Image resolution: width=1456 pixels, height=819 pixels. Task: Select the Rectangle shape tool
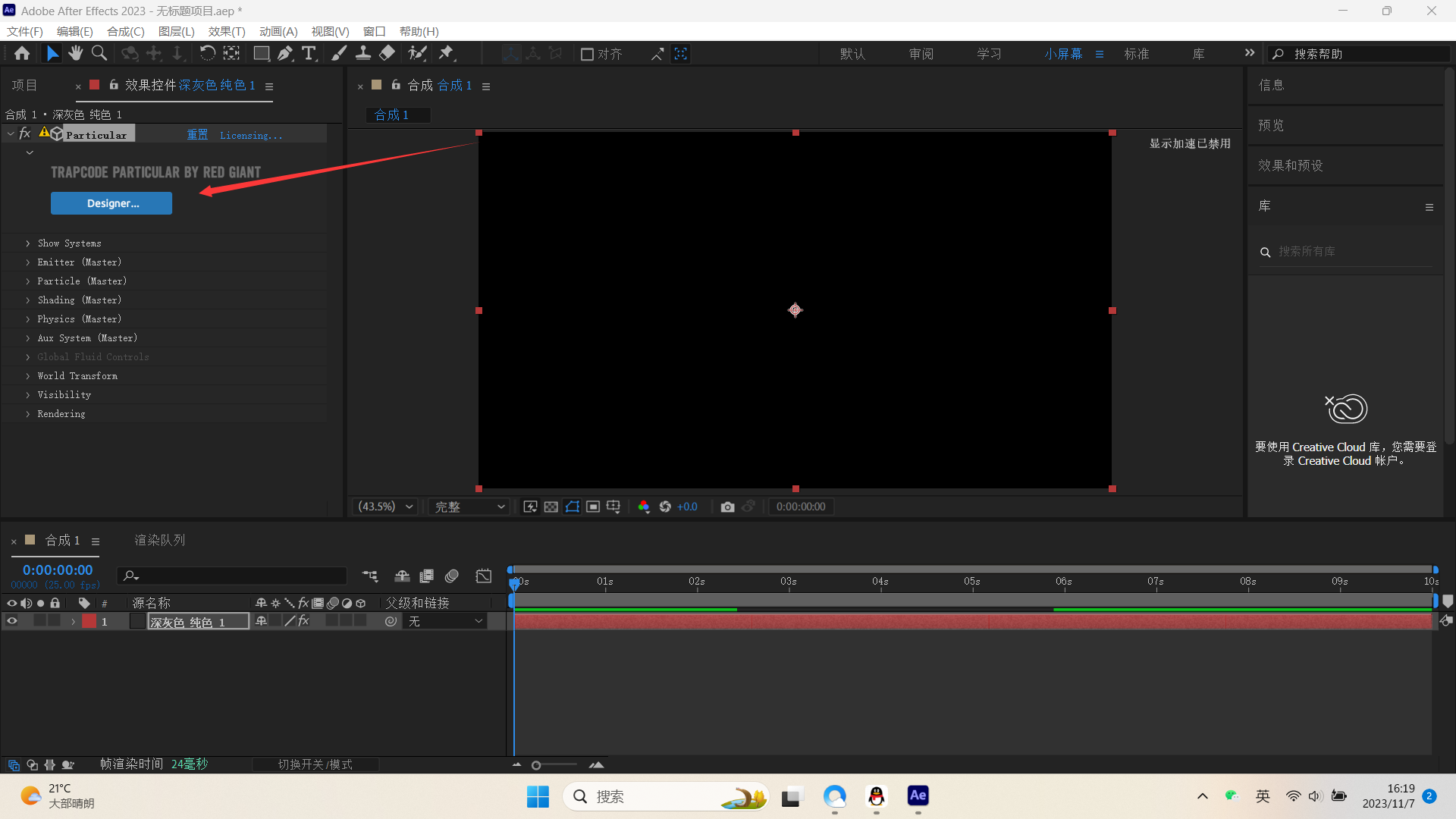click(262, 54)
